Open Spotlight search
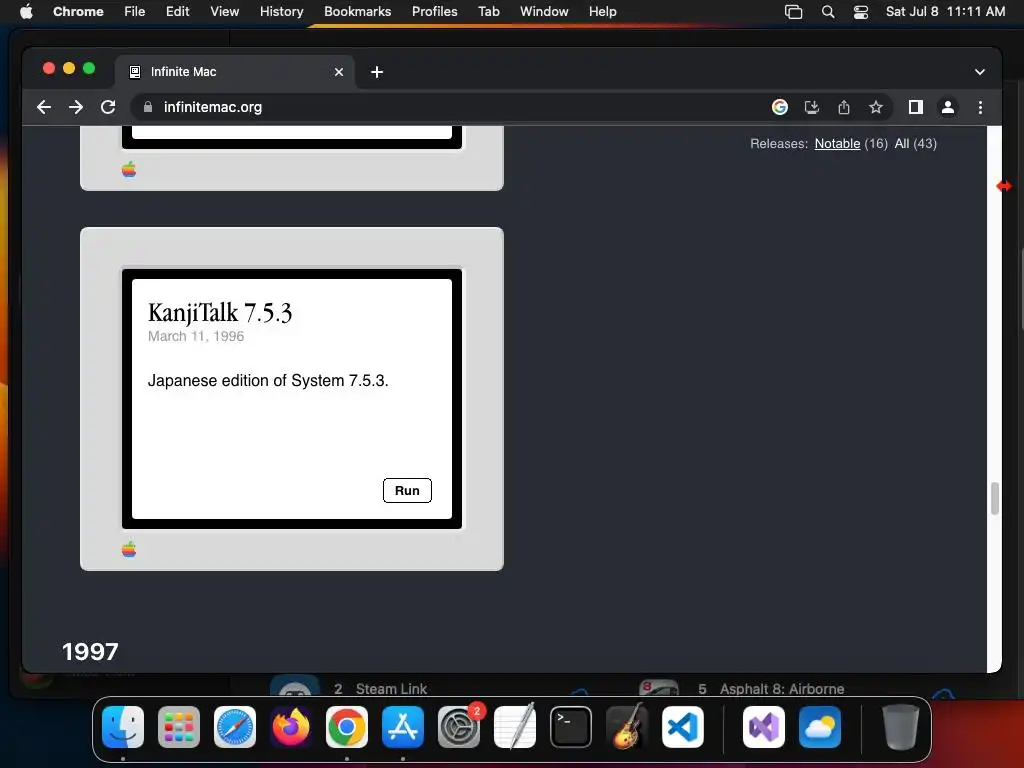1024x768 pixels. (827, 12)
